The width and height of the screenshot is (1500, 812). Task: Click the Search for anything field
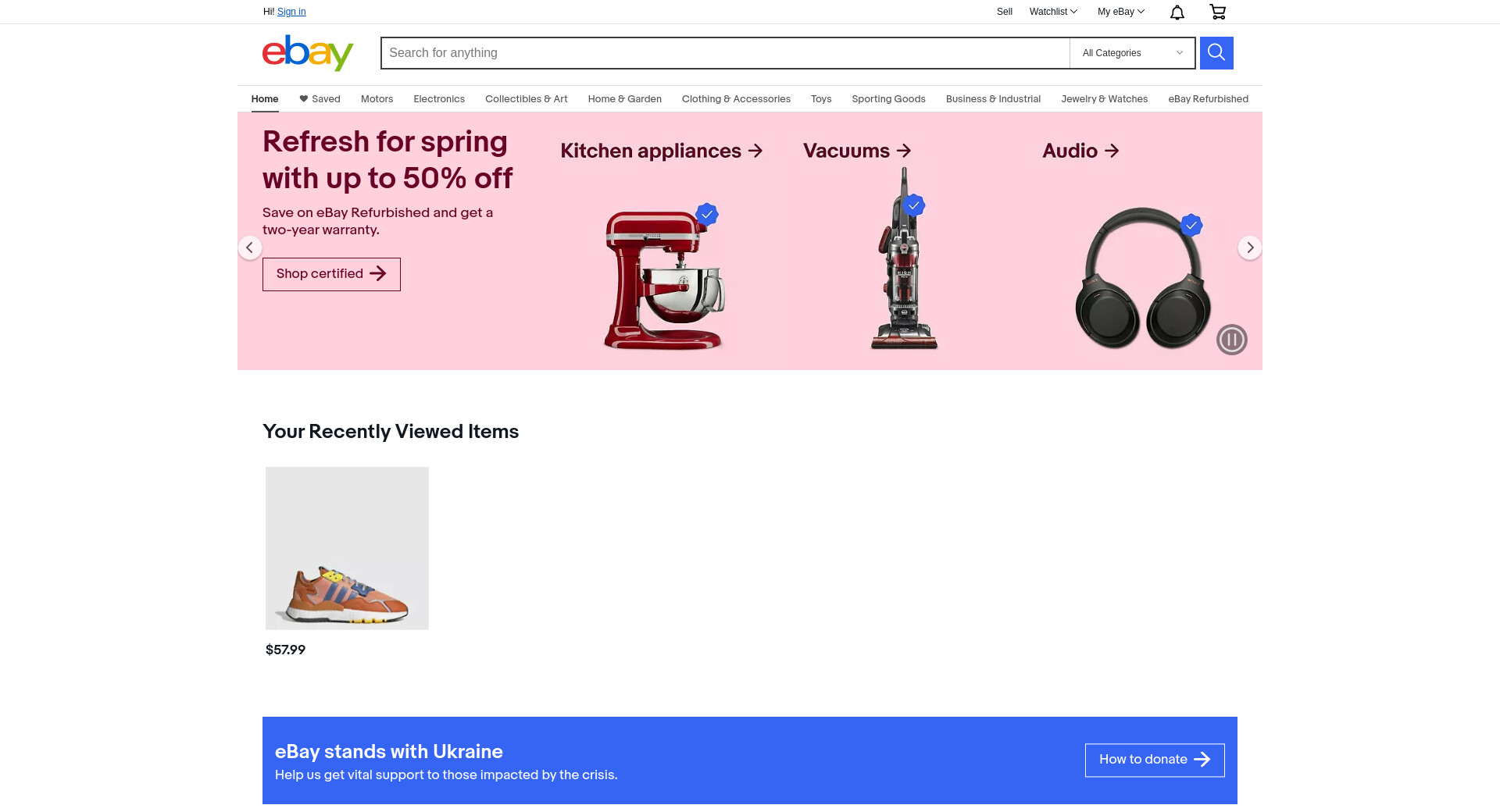725,53
